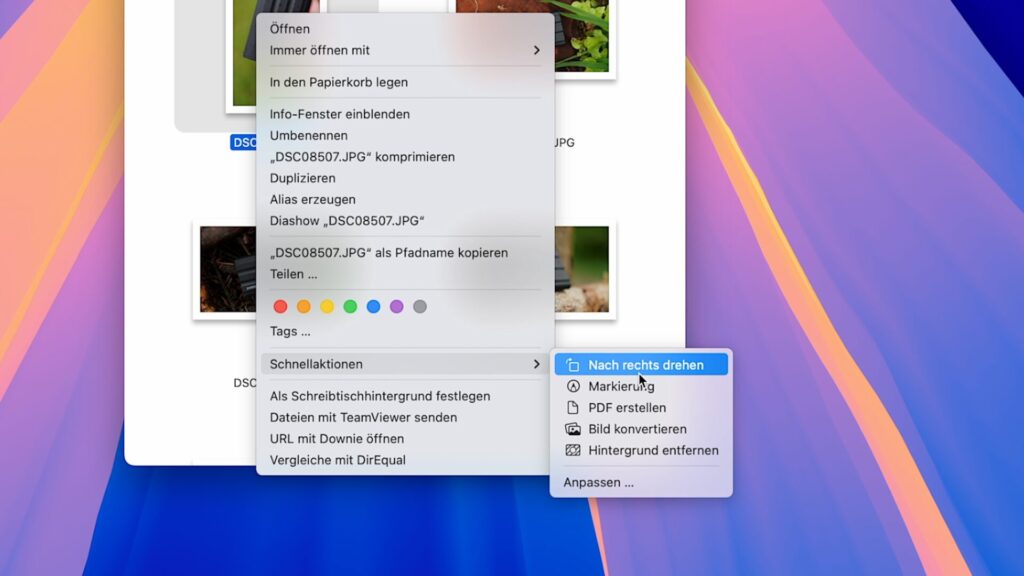Click the Markierung pencil icon
1024x576 pixels.
572,386
